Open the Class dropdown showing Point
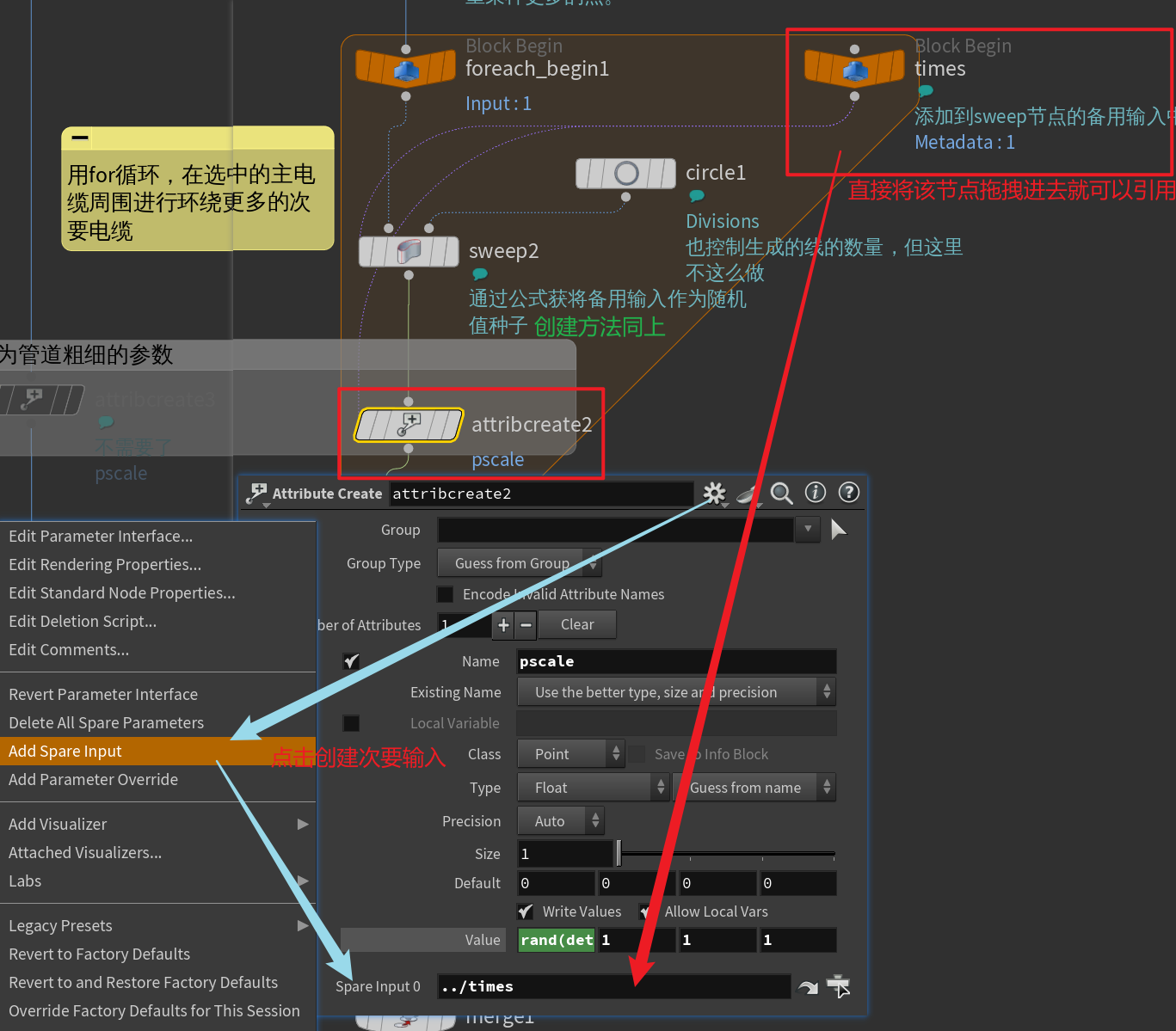Image resolution: width=1176 pixels, height=1031 pixels. point(570,754)
